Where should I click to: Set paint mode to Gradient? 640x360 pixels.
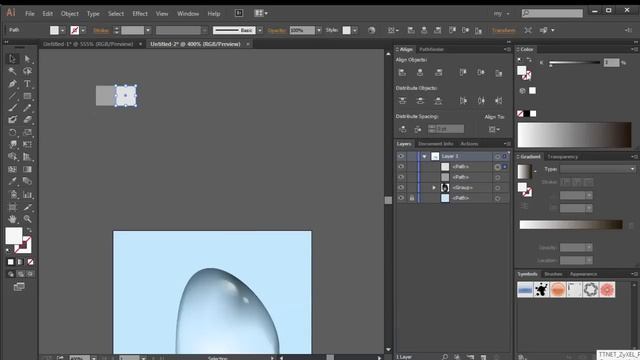point(20,262)
